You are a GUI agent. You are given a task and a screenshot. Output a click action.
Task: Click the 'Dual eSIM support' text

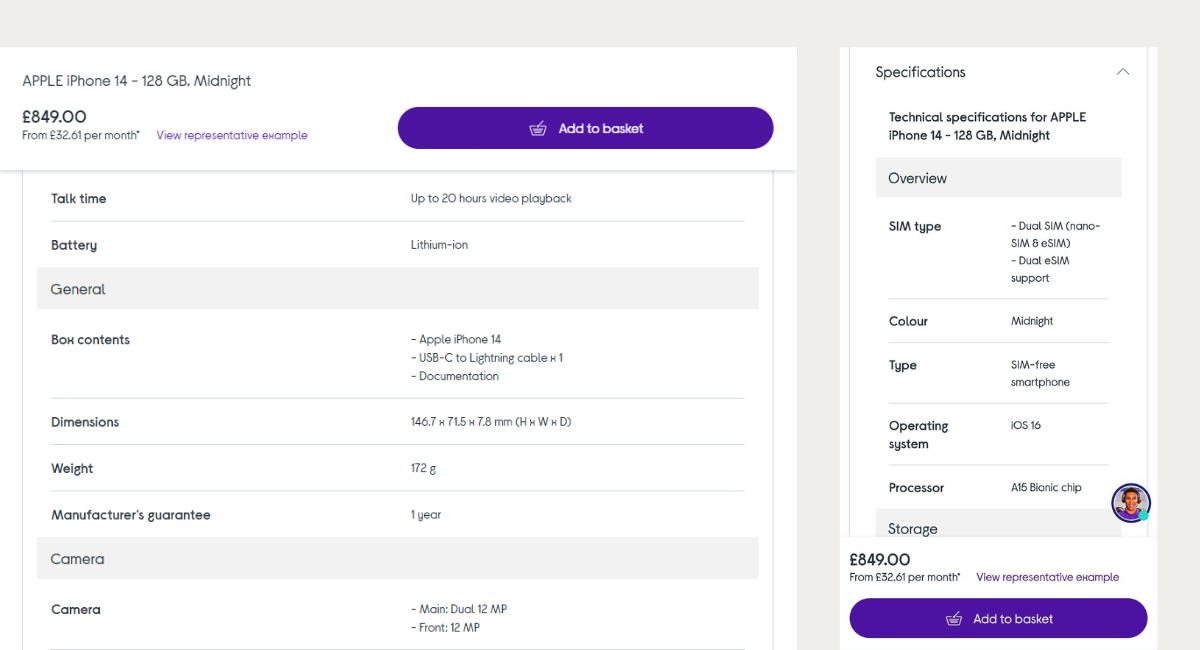pyautogui.click(x=1040, y=270)
